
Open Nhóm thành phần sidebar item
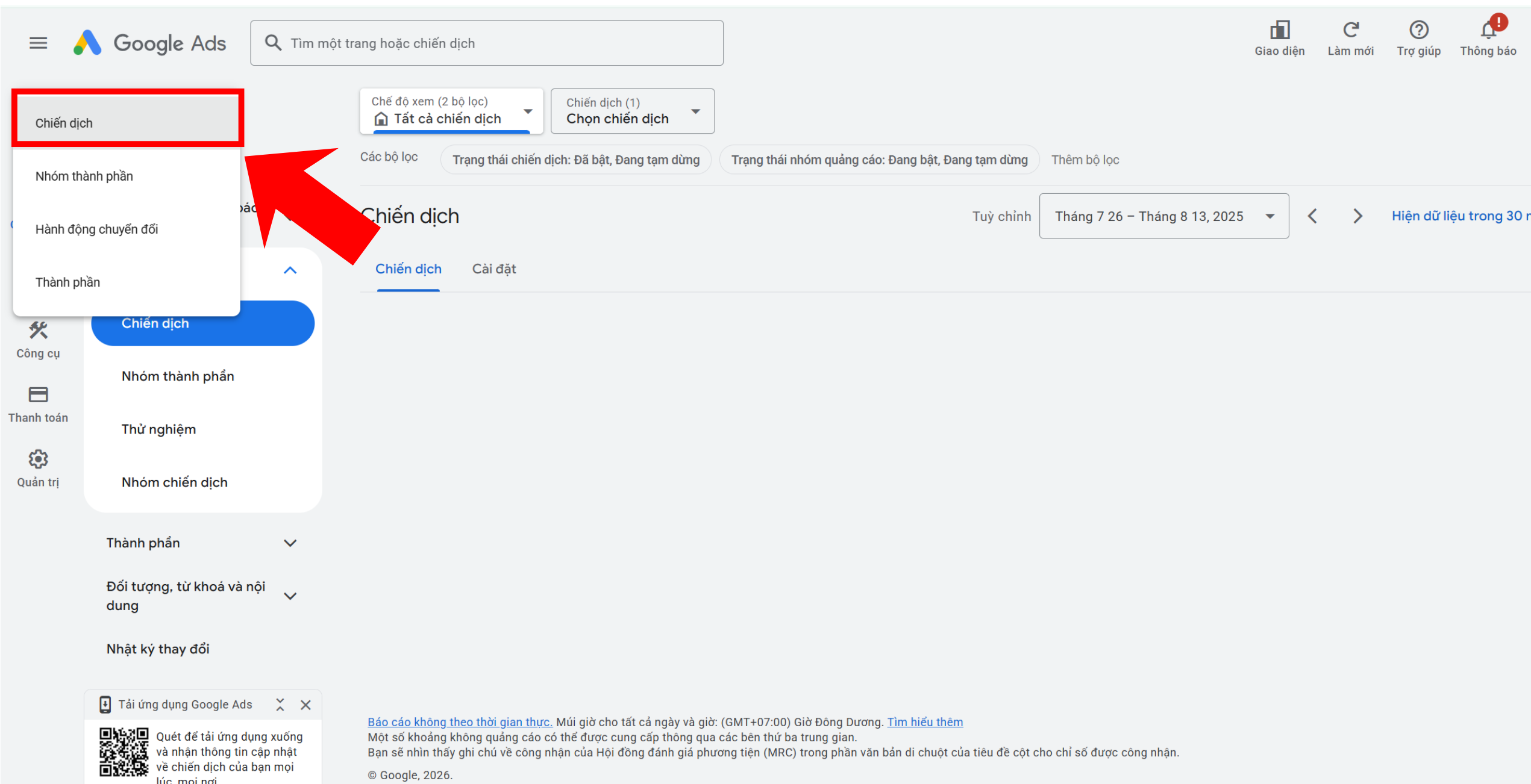click(178, 376)
